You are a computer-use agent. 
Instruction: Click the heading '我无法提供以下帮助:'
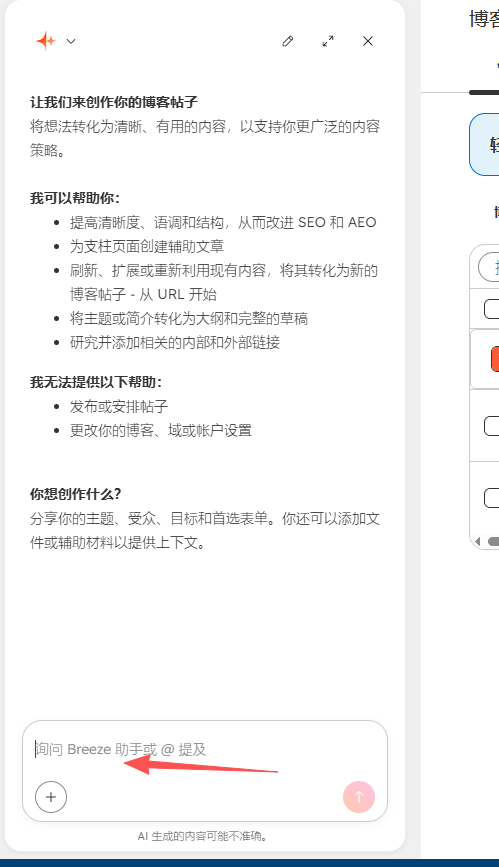pyautogui.click(x=96, y=382)
